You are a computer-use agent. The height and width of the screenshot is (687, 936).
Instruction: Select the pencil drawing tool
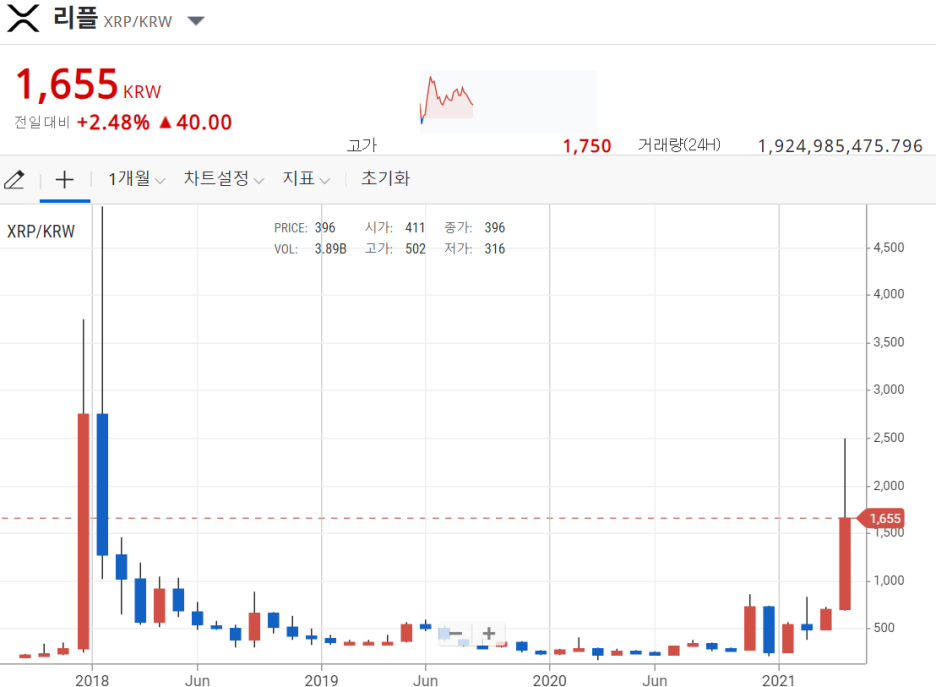[14, 179]
